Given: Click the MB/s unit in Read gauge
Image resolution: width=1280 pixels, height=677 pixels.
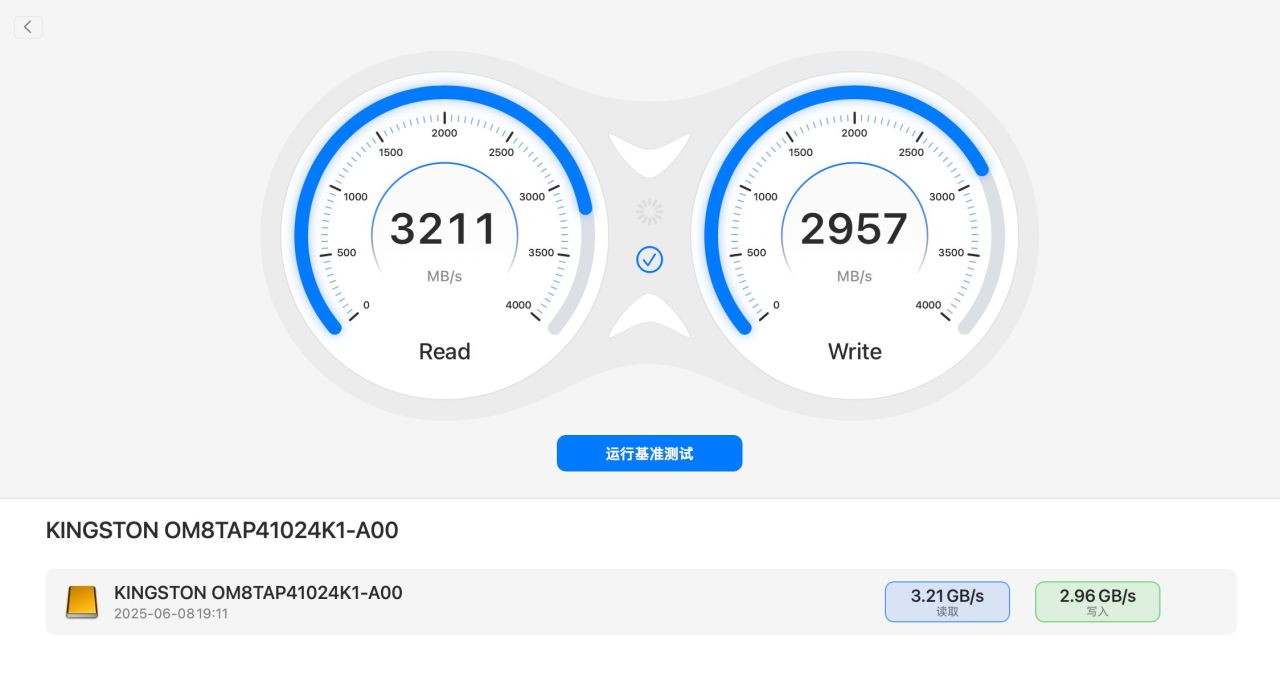Looking at the screenshot, I should (444, 276).
